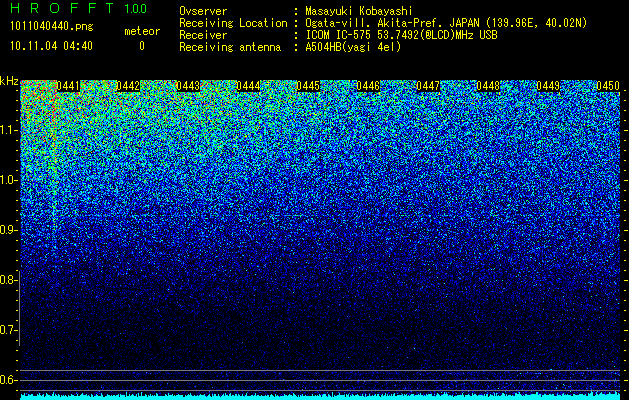Click the 0445 time marker
The height and width of the screenshot is (400, 629).
(308, 86)
